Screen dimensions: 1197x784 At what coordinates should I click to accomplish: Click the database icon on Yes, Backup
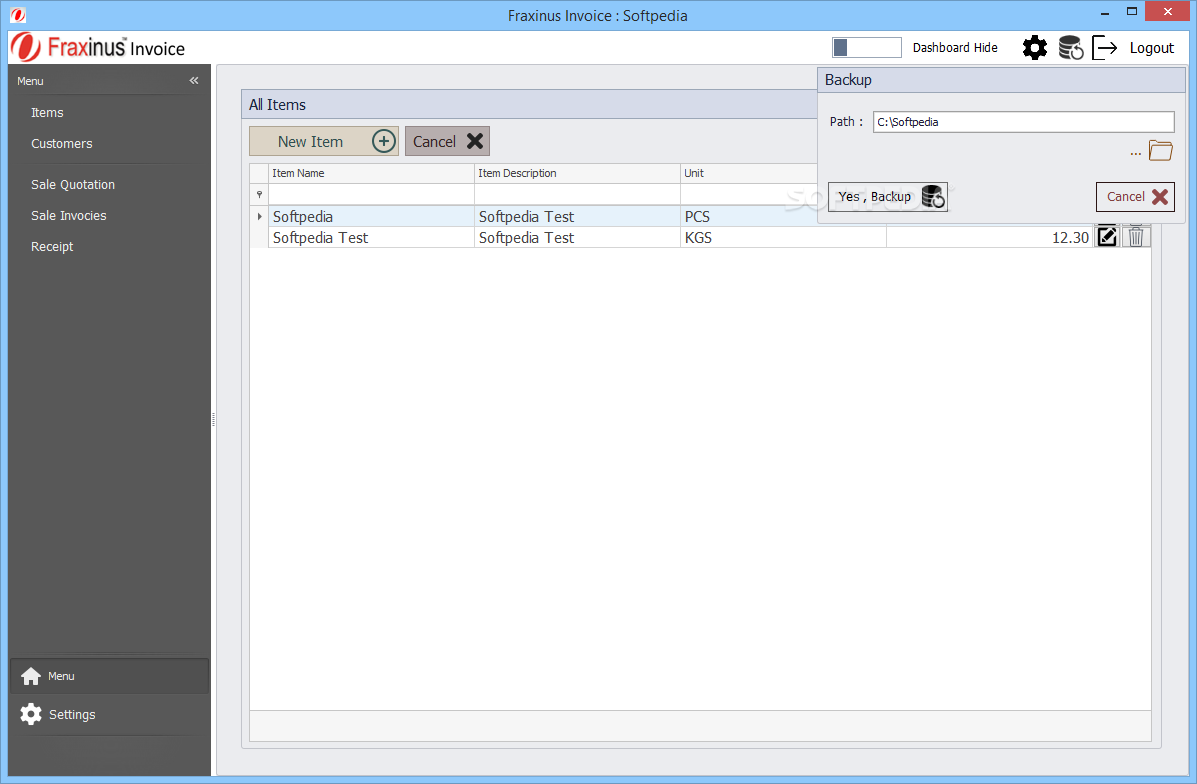point(933,197)
